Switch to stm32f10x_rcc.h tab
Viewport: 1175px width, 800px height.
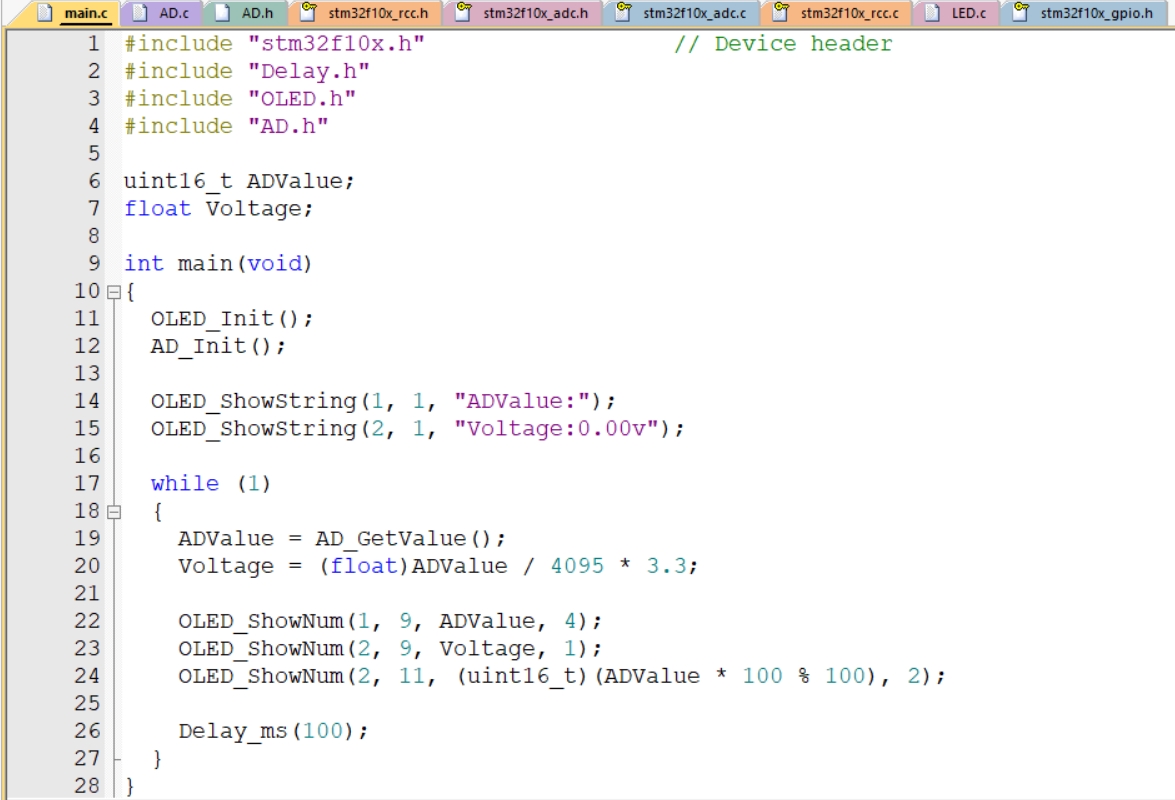coord(366,13)
